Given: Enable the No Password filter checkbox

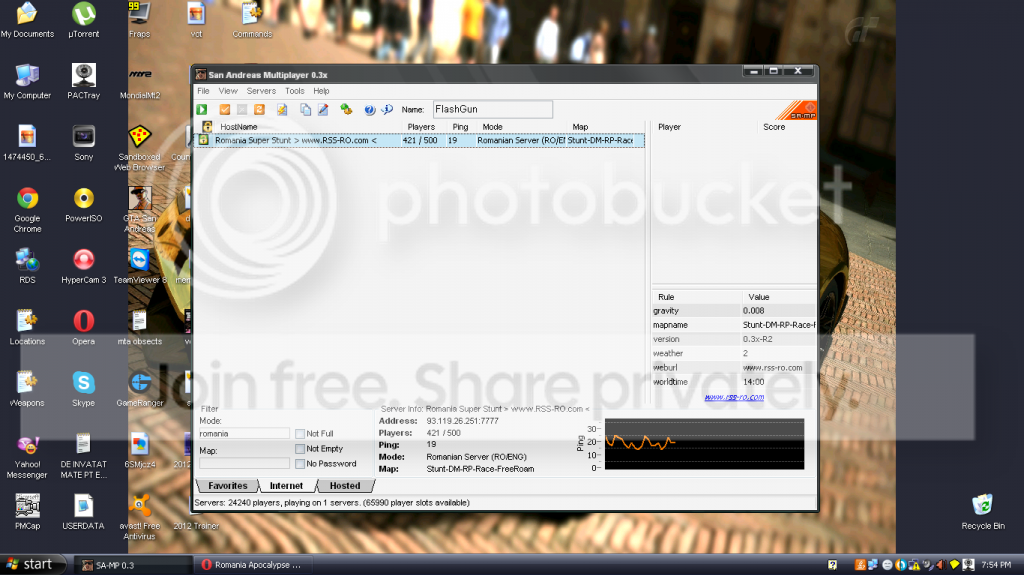Looking at the screenshot, I should [300, 464].
